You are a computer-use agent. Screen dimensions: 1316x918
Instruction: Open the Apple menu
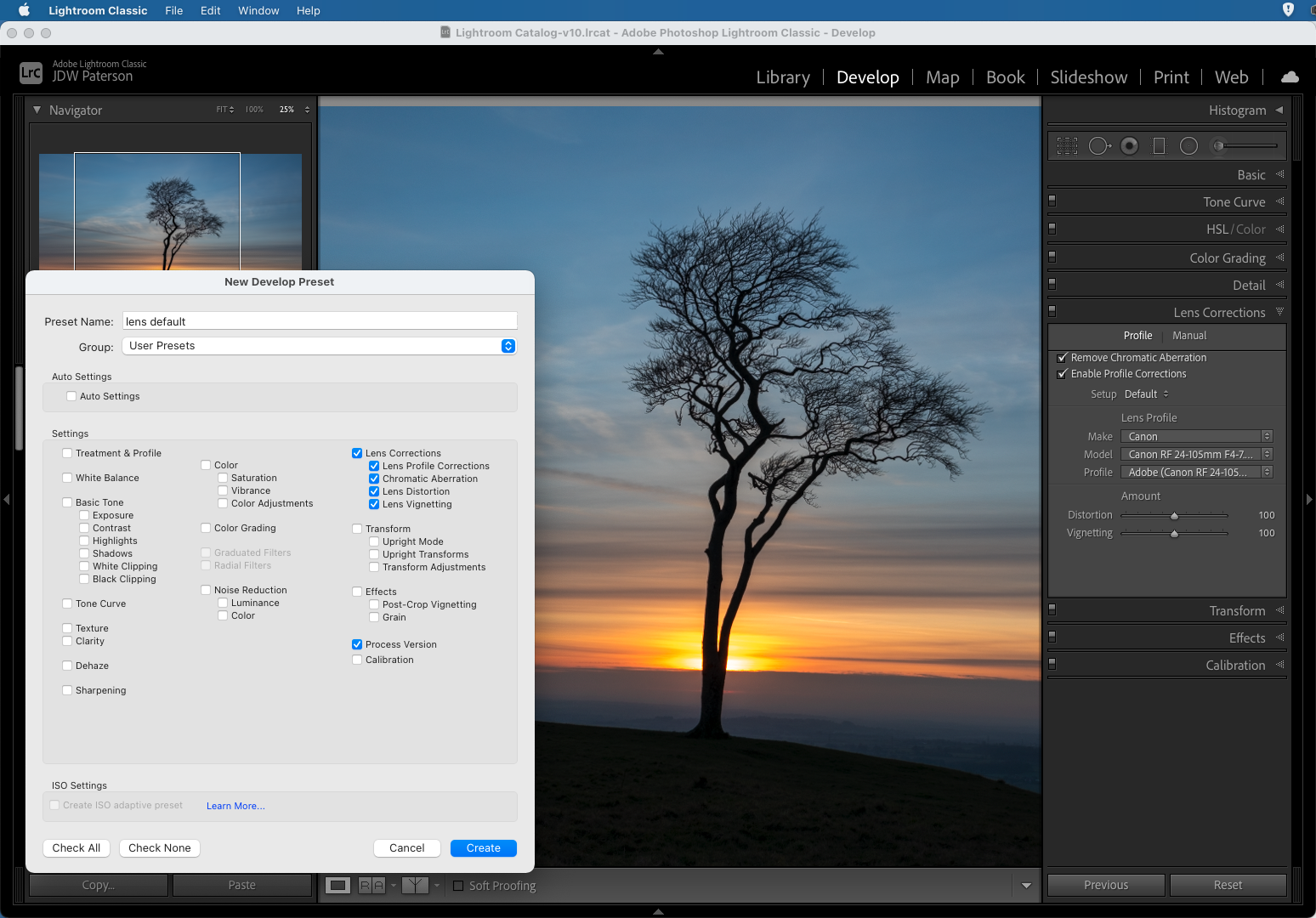click(x=24, y=10)
